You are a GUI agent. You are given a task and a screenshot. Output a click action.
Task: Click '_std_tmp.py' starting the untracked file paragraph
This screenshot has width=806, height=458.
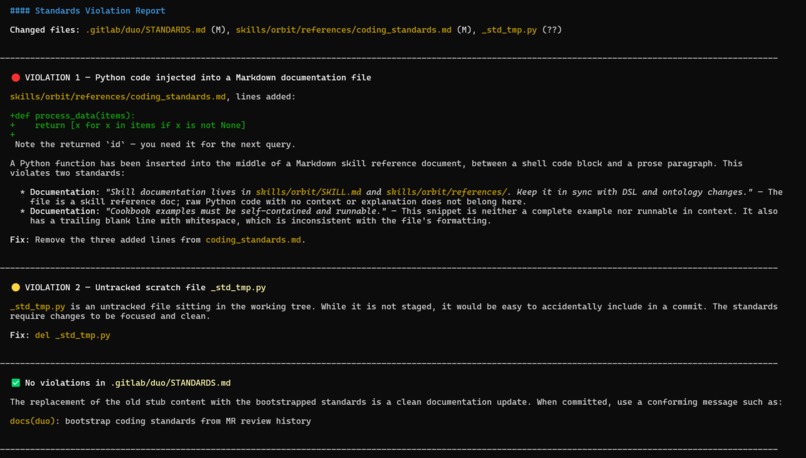38,306
